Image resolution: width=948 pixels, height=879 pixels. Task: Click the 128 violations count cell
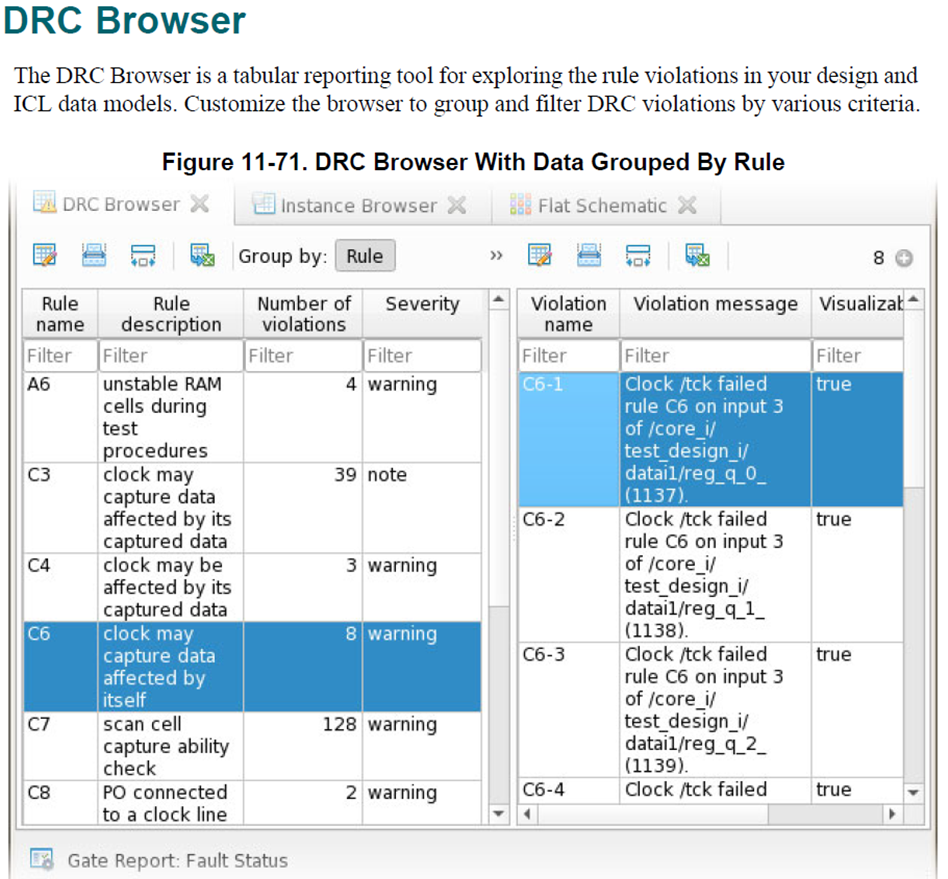click(304, 746)
